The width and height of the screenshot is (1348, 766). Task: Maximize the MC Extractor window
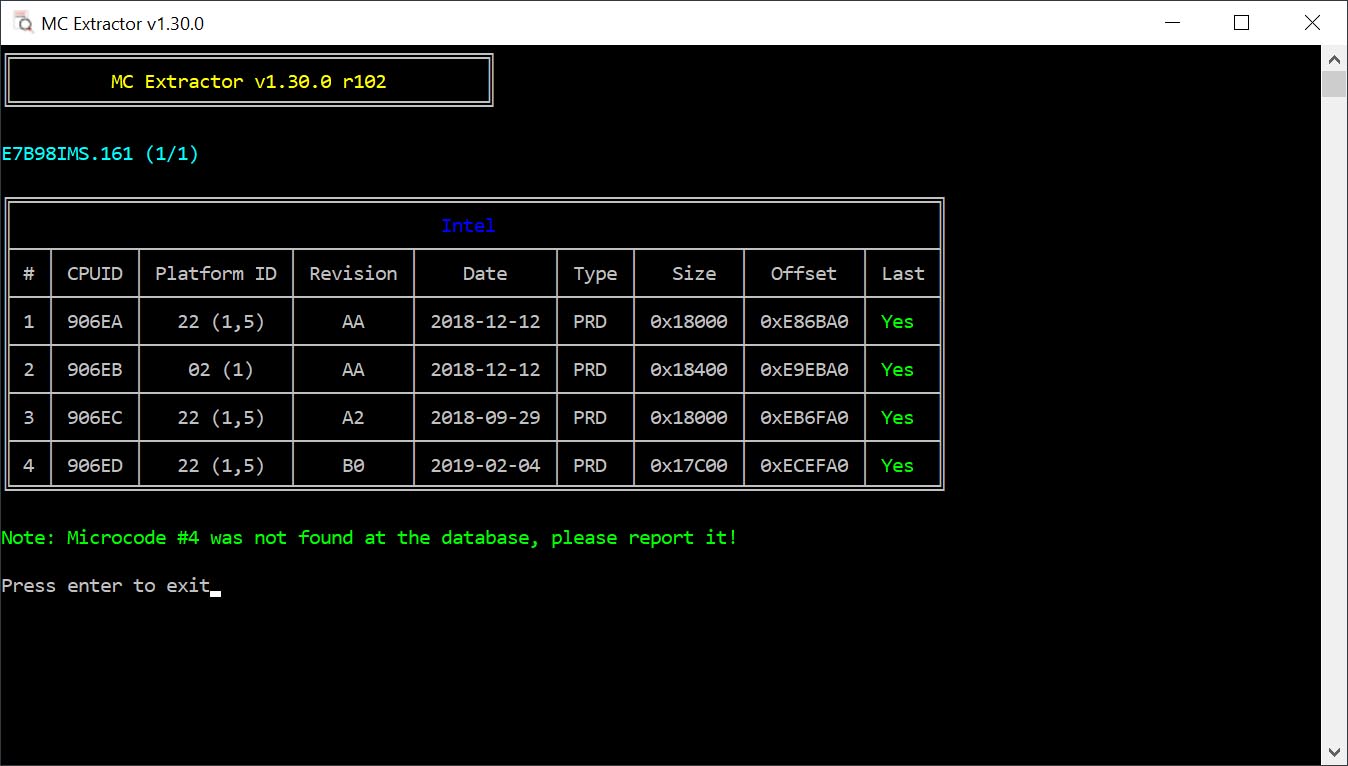point(1241,23)
